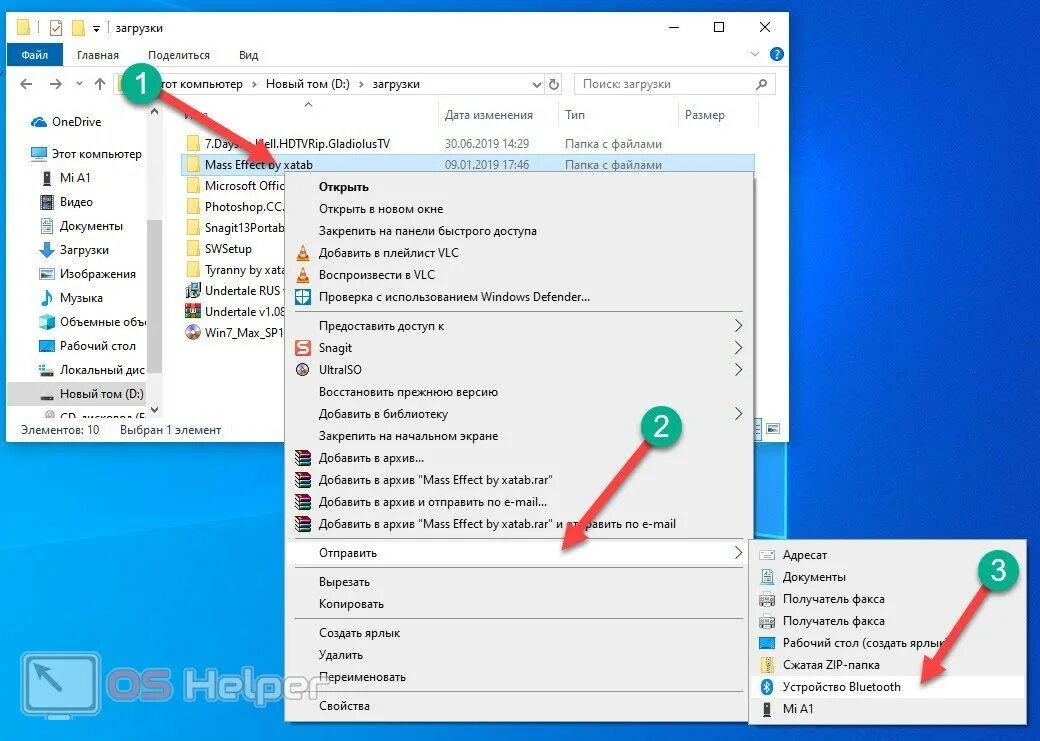This screenshot has height=741, width=1040.
Task: Click the Этот компьютер monitor icon in the sidebar
Action: tap(39, 154)
